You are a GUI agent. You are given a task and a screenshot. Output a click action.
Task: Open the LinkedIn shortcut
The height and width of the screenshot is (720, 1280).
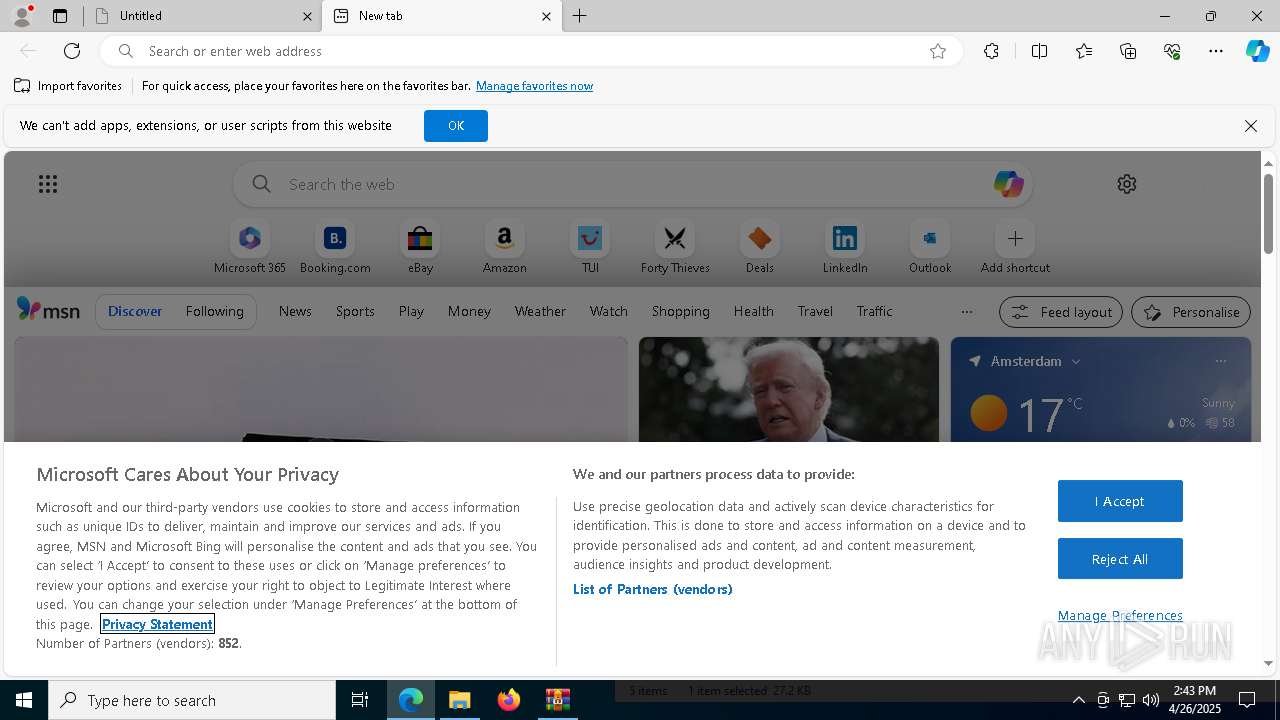pyautogui.click(x=845, y=247)
